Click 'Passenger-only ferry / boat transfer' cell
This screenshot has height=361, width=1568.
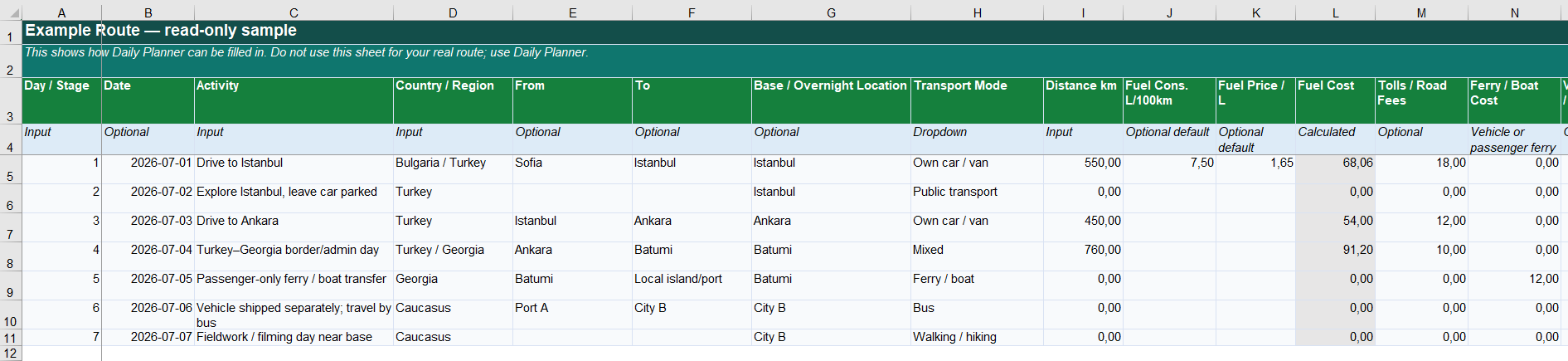click(x=294, y=285)
